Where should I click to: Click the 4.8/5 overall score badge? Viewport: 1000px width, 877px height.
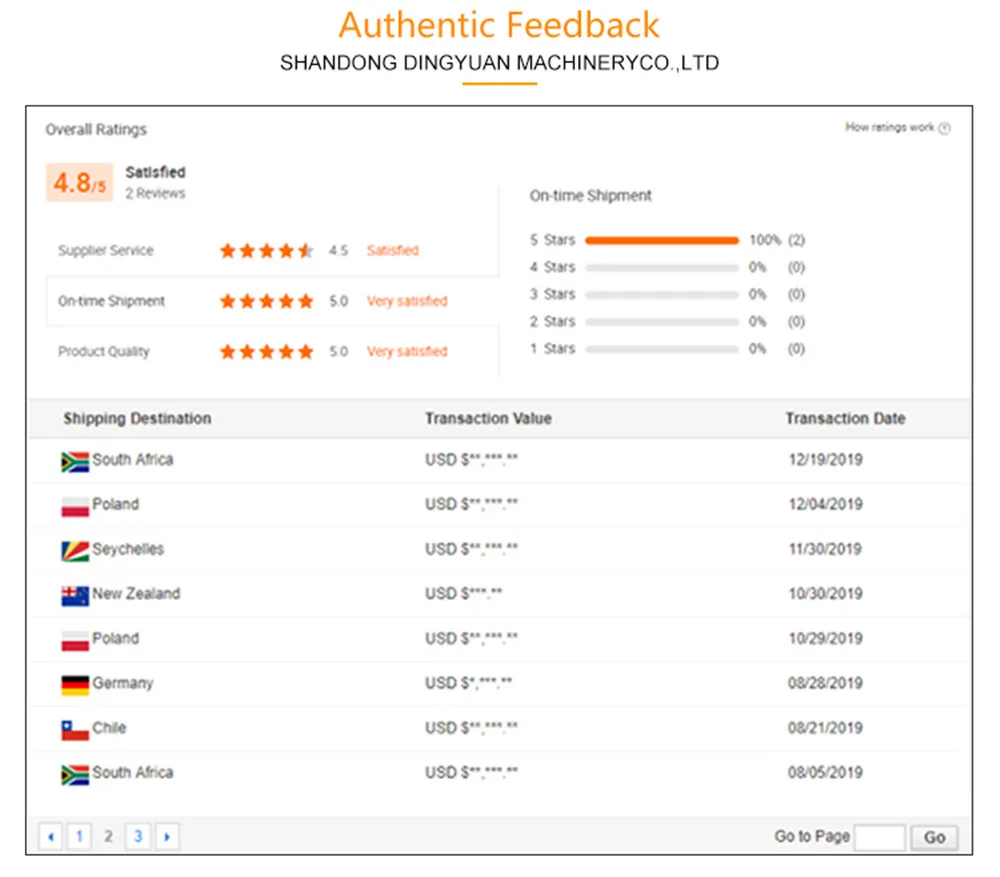point(80,183)
